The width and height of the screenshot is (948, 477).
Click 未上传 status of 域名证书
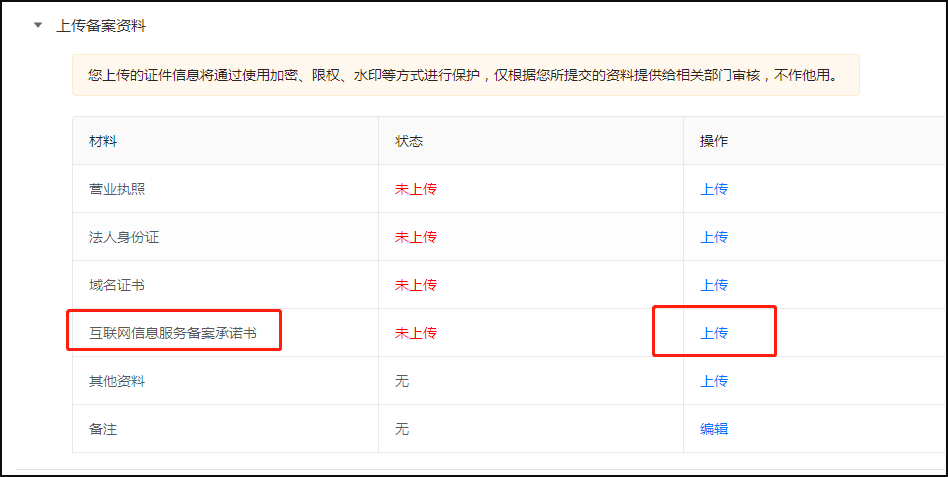coord(416,285)
